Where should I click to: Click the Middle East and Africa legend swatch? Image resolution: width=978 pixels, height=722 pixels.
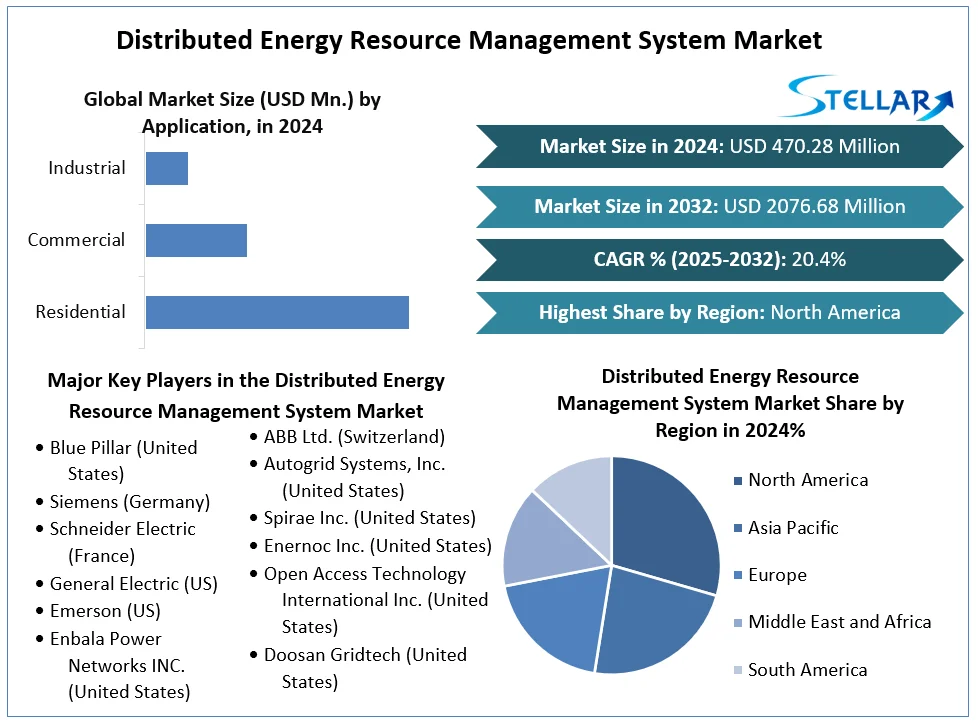click(x=738, y=623)
